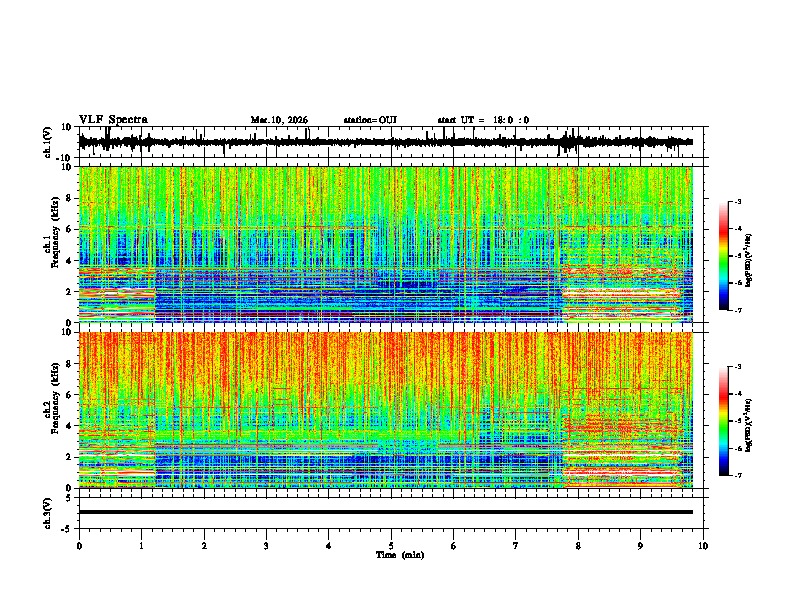The height and width of the screenshot is (612, 792).
Task: Click time axis tick label "5"
Action: [391, 546]
